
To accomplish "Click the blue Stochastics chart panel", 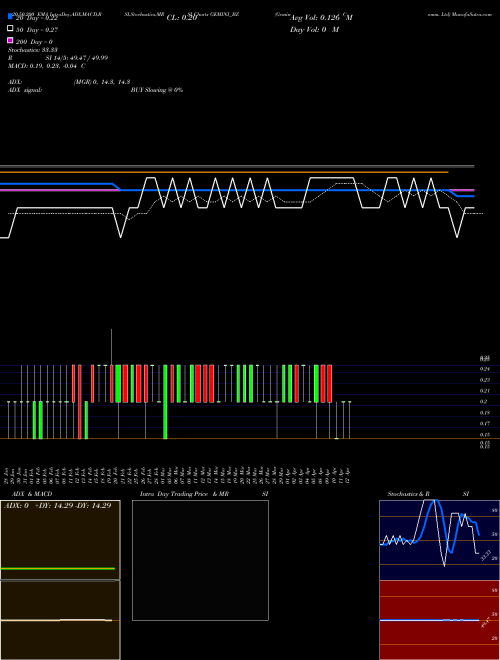I will coord(439,540).
